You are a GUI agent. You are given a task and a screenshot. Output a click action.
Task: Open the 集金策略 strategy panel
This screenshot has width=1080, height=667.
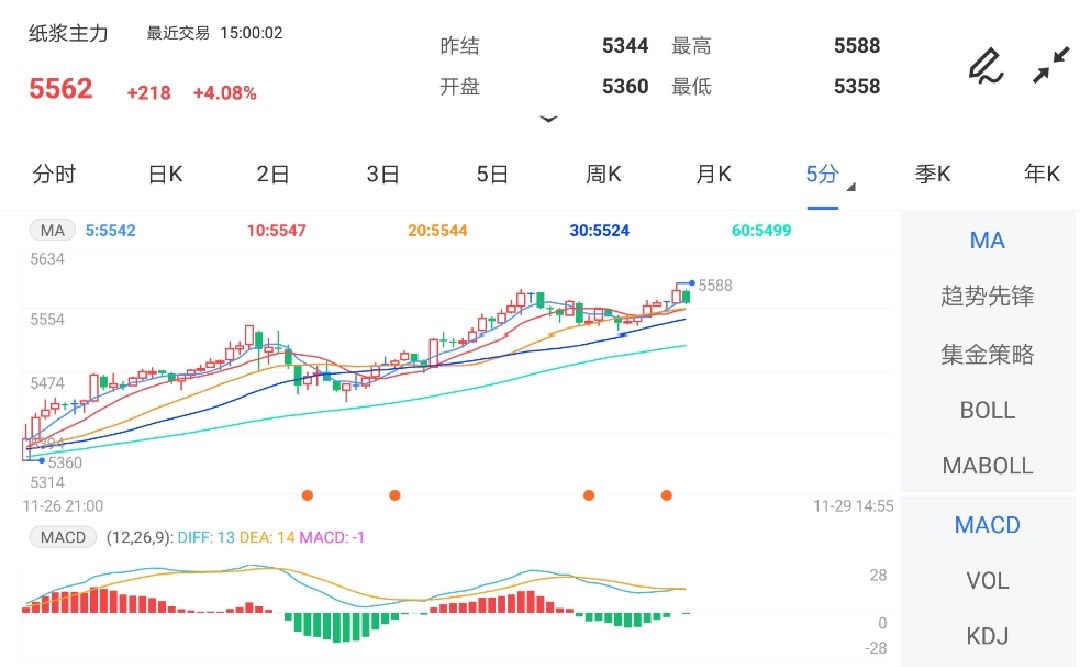tap(987, 352)
